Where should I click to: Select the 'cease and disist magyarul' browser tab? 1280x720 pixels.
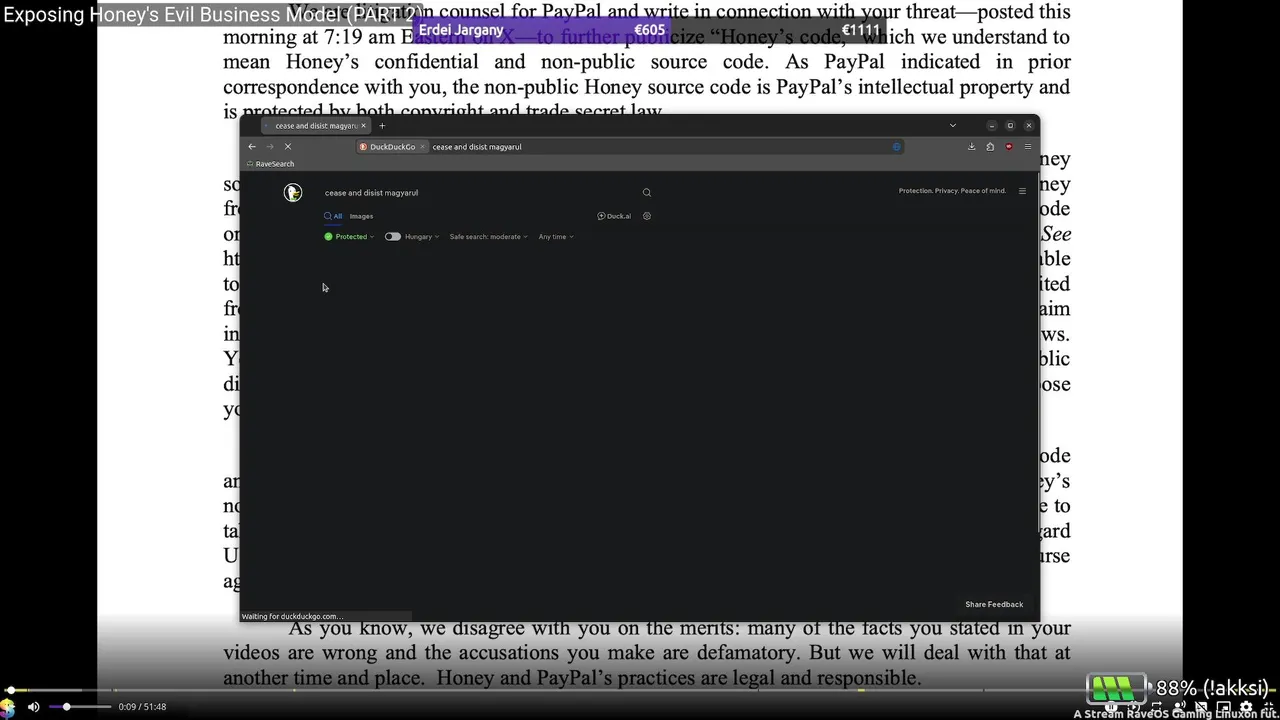point(315,126)
